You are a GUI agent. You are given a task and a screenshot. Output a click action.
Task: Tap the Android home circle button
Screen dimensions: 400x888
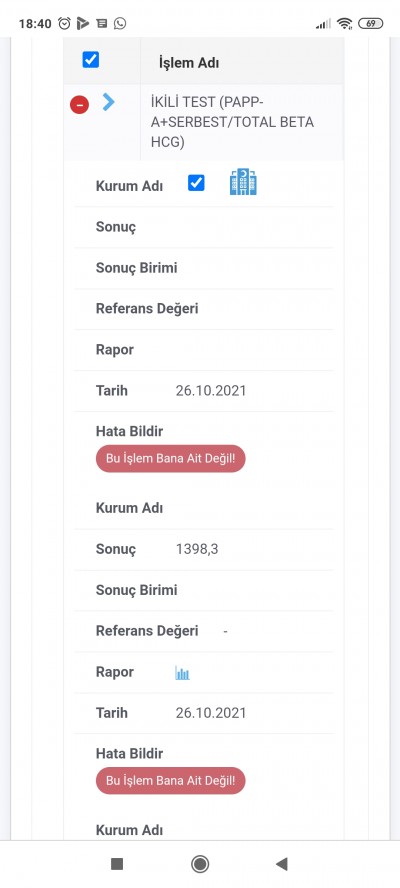pyautogui.click(x=200, y=864)
